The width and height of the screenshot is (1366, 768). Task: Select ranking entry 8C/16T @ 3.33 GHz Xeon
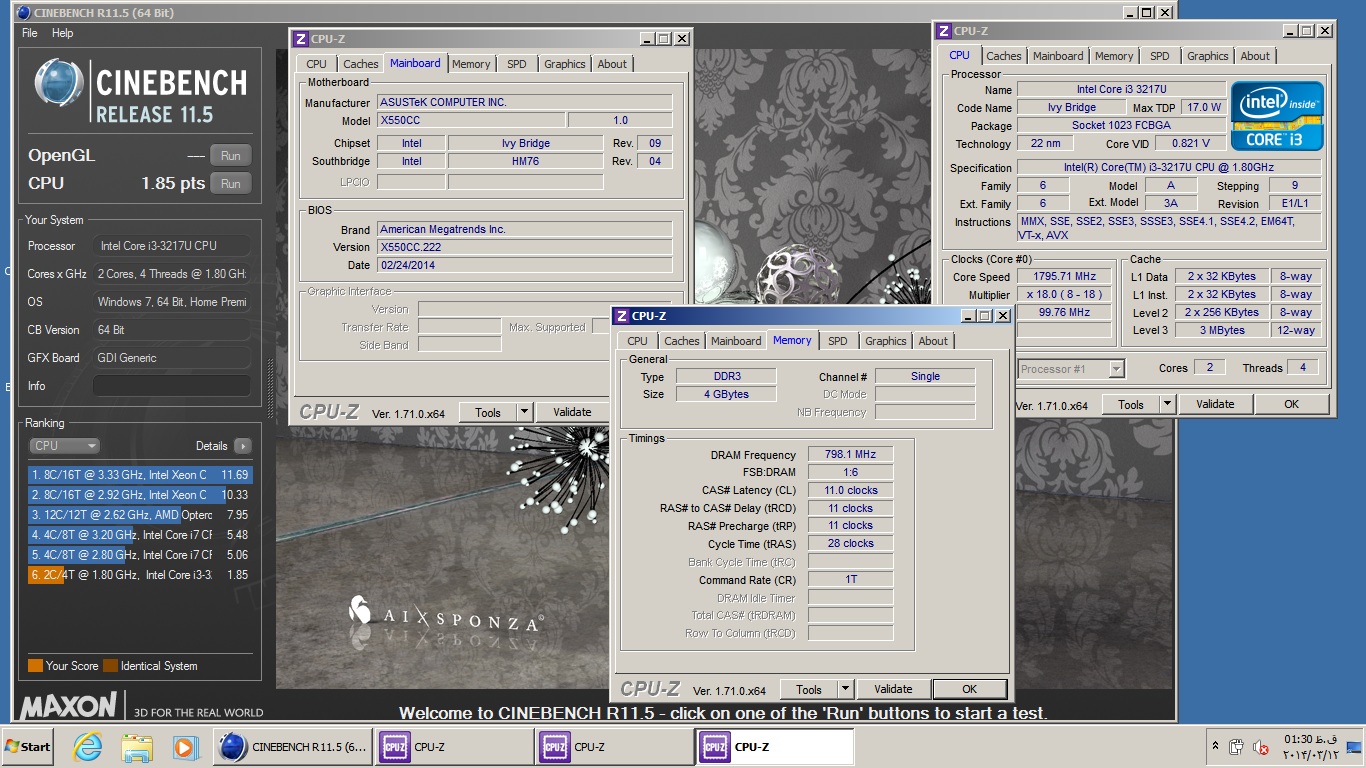pyautogui.click(x=140, y=475)
